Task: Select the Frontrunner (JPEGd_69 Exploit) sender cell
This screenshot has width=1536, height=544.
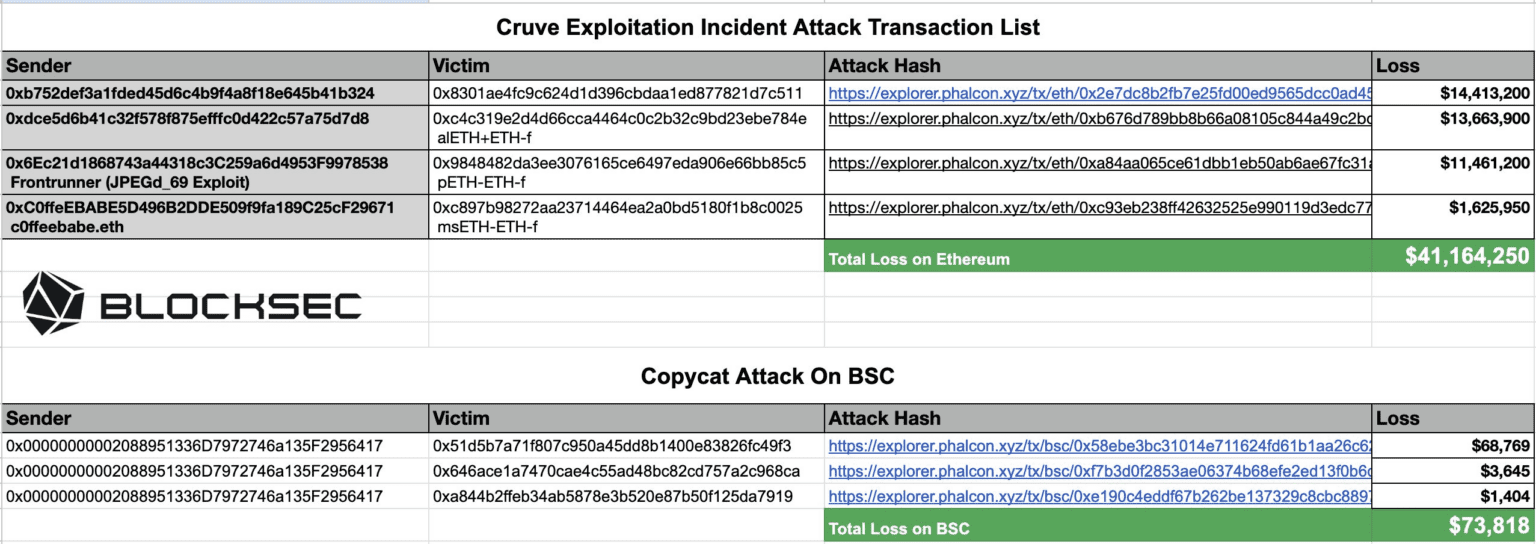Action: point(215,172)
